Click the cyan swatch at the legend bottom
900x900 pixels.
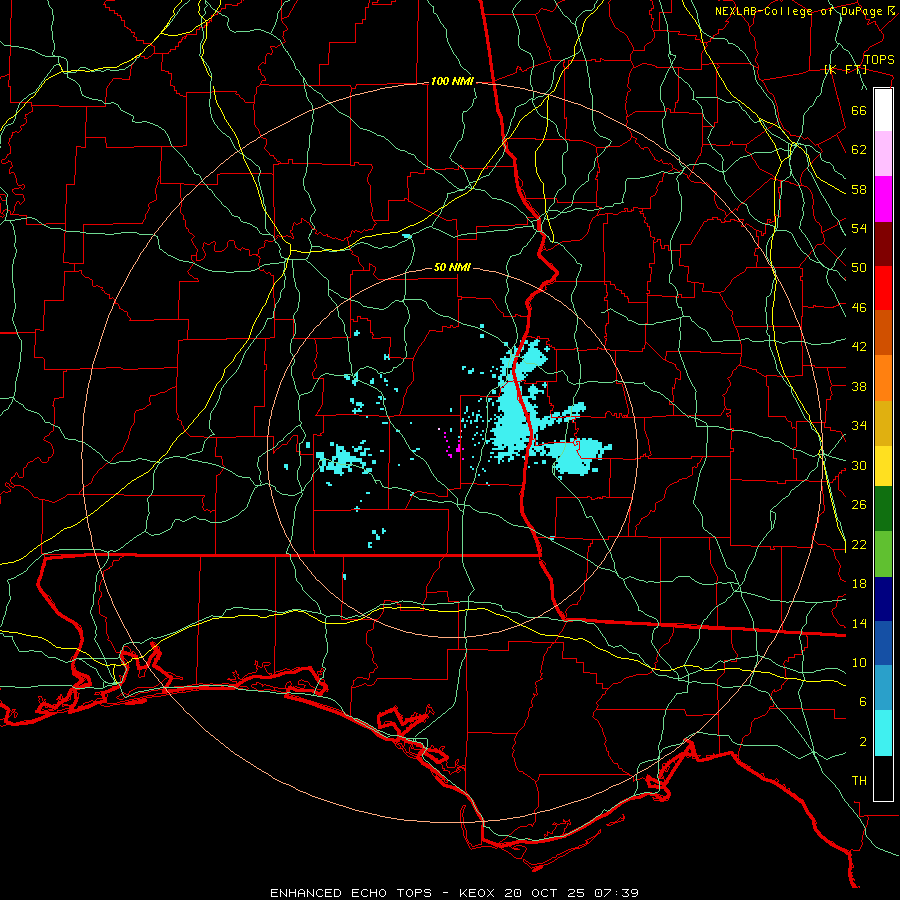883,733
